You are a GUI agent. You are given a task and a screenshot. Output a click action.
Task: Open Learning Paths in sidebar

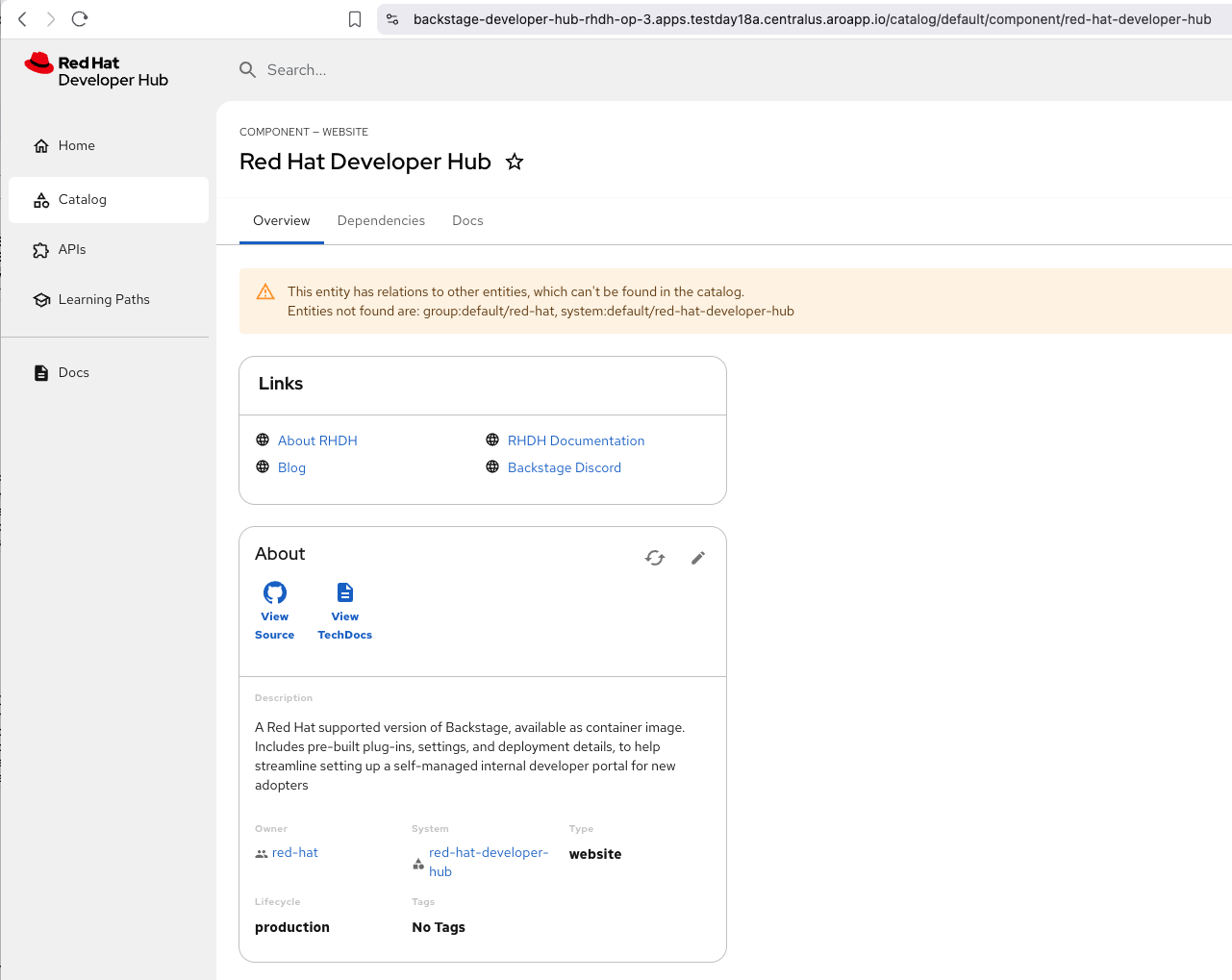(x=104, y=300)
